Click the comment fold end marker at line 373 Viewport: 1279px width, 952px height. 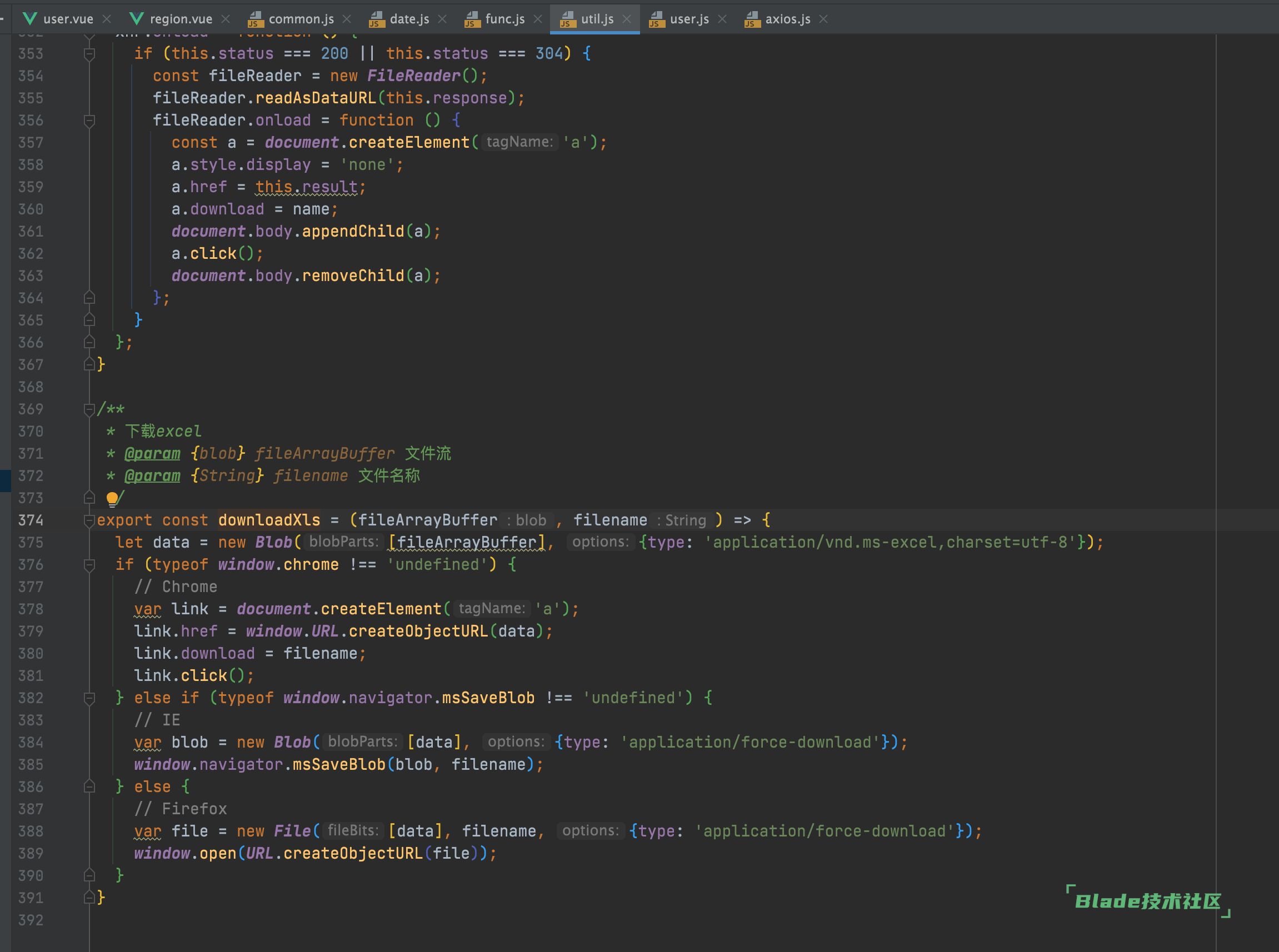tap(89, 498)
